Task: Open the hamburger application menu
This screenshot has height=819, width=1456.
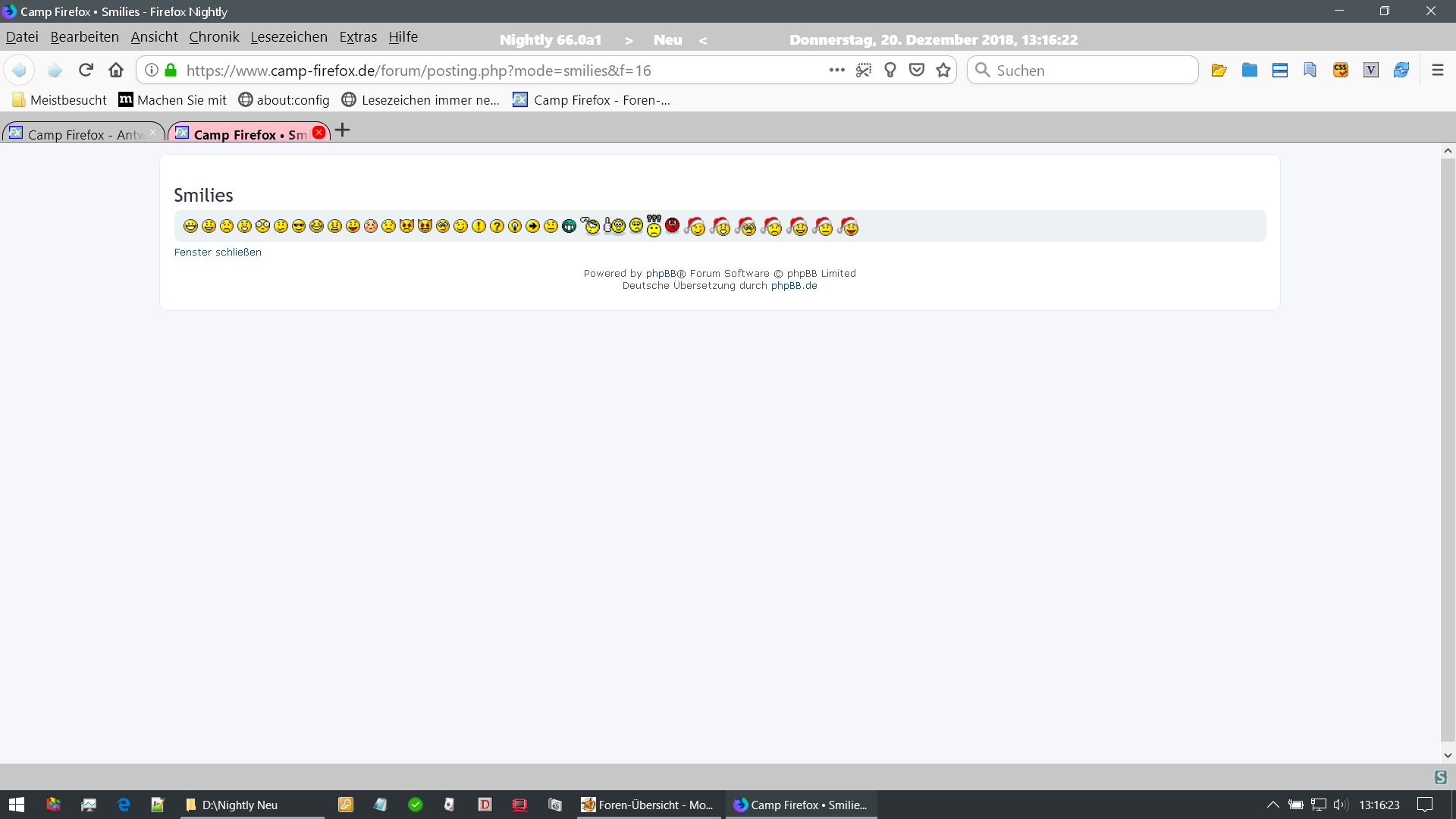Action: pyautogui.click(x=1437, y=70)
